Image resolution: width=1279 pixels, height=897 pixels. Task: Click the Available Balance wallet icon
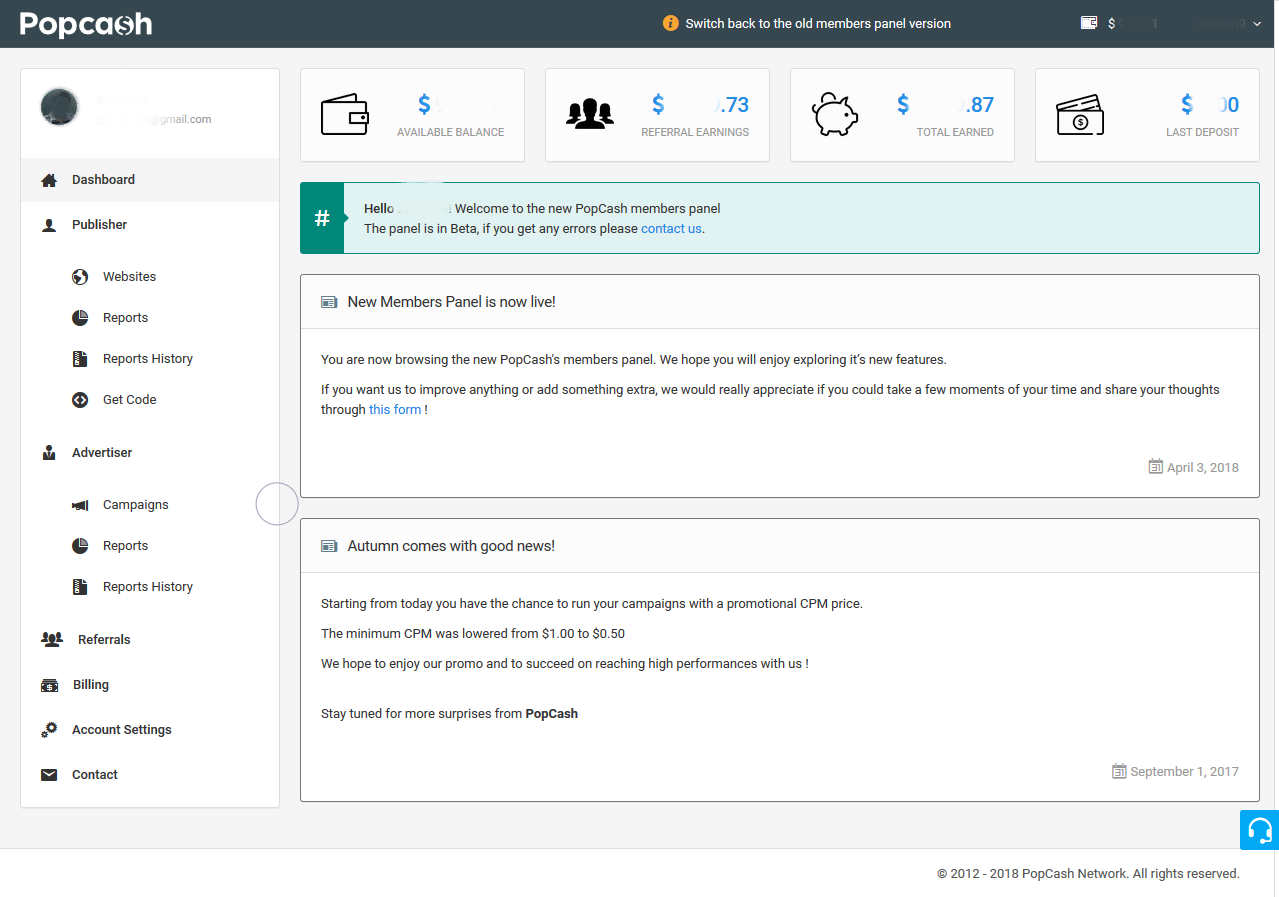(345, 114)
